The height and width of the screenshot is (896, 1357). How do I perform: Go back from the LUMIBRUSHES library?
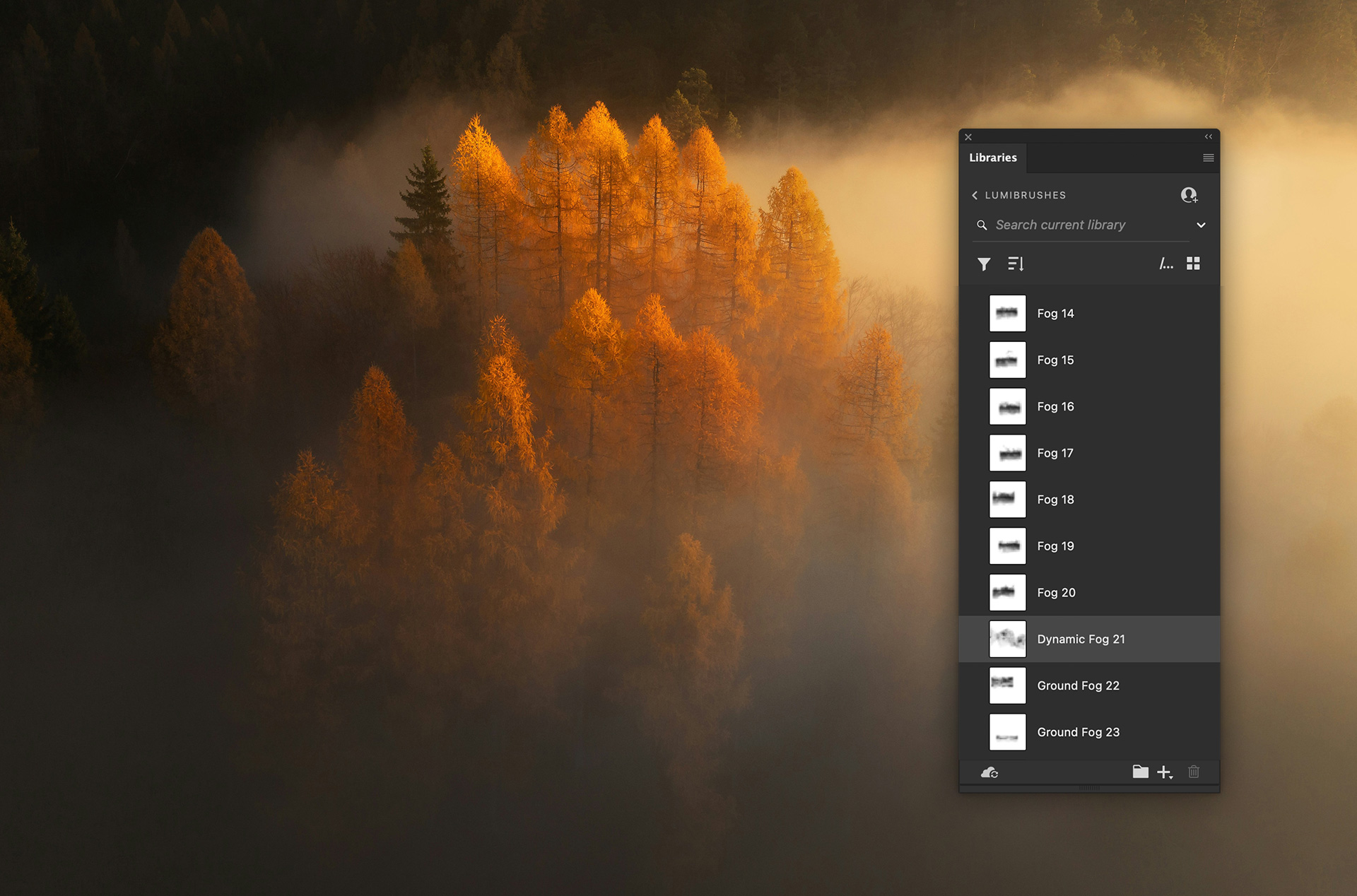coord(975,196)
